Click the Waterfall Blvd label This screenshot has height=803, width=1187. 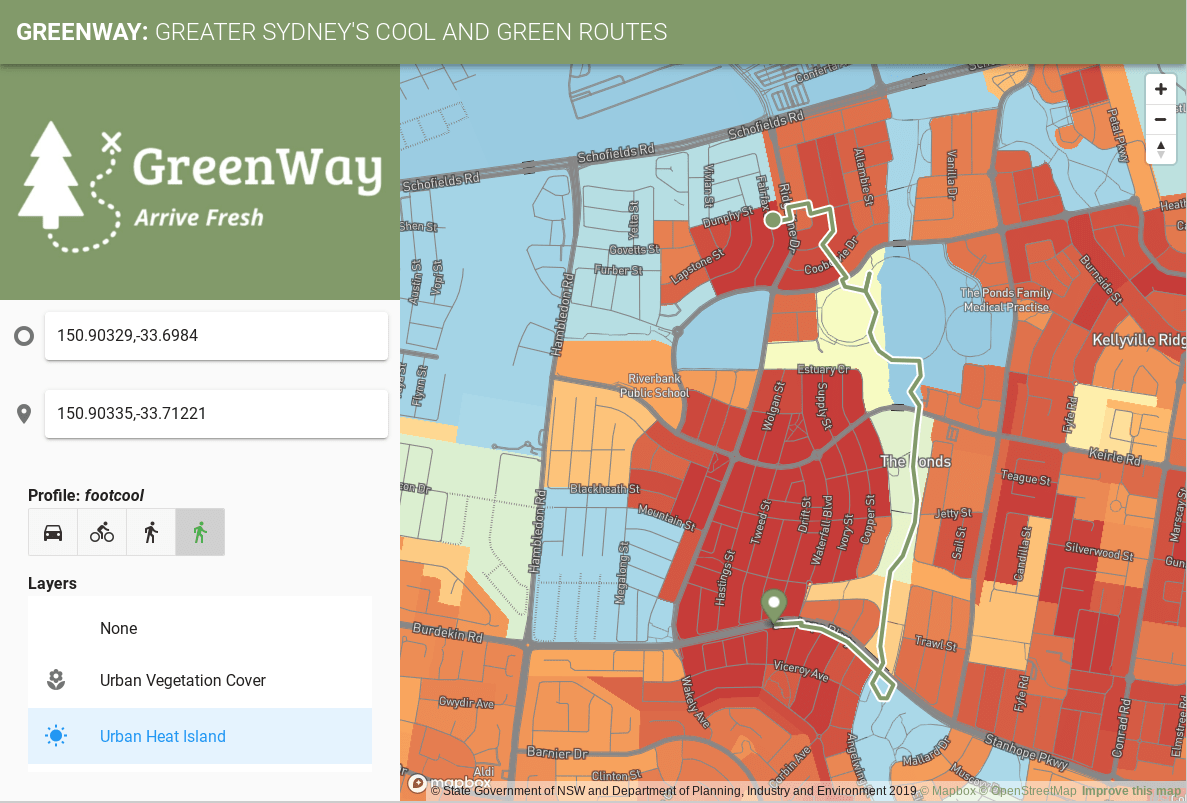pyautogui.click(x=822, y=531)
